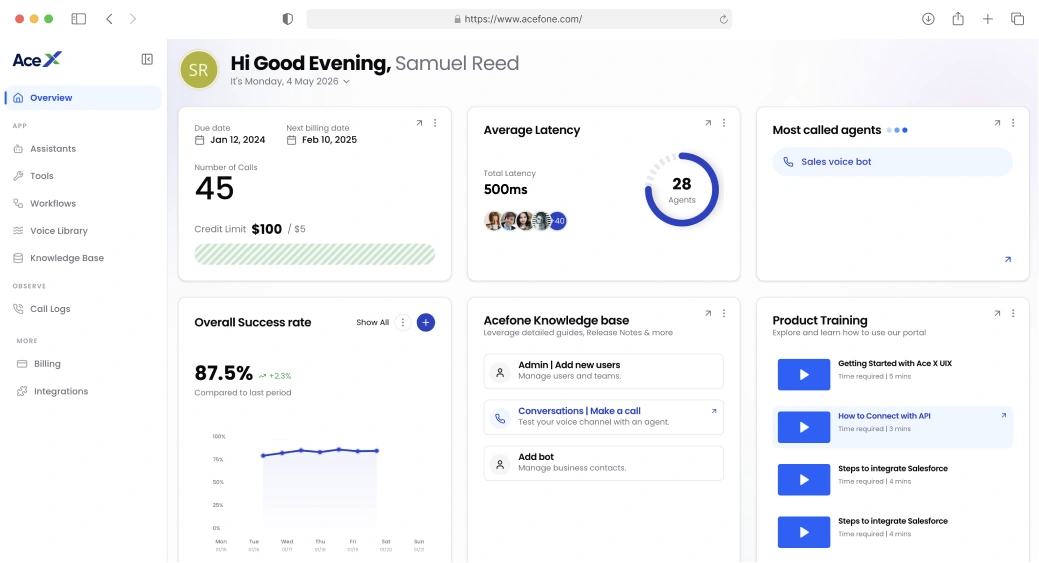Open Conversations | Make a call guide
Viewport: 1039px width, 563px height.
(604, 417)
